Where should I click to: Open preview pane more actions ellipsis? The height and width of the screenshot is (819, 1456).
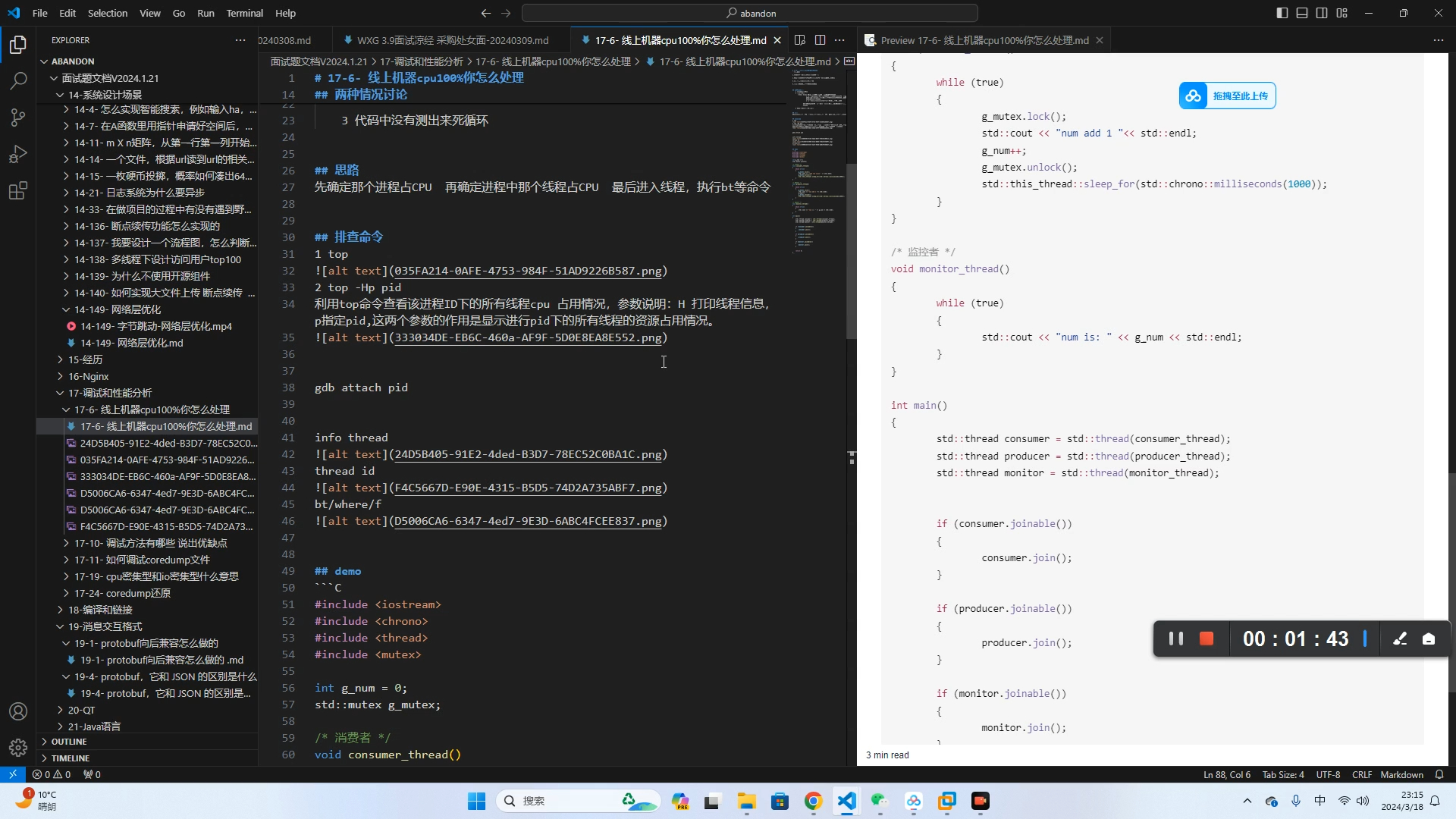click(x=1439, y=40)
